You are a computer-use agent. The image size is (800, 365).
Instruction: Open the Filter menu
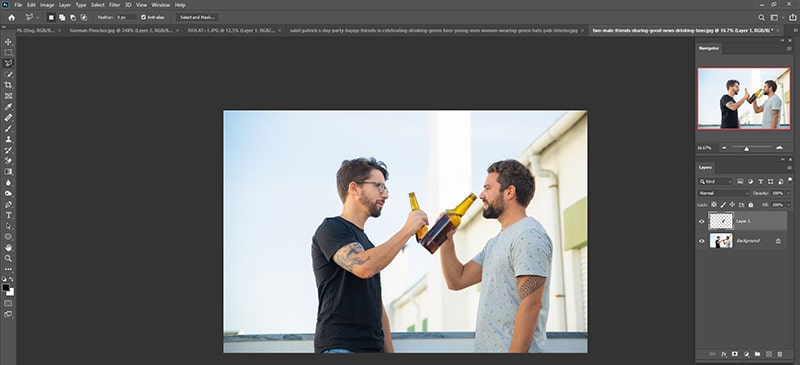pyautogui.click(x=114, y=5)
